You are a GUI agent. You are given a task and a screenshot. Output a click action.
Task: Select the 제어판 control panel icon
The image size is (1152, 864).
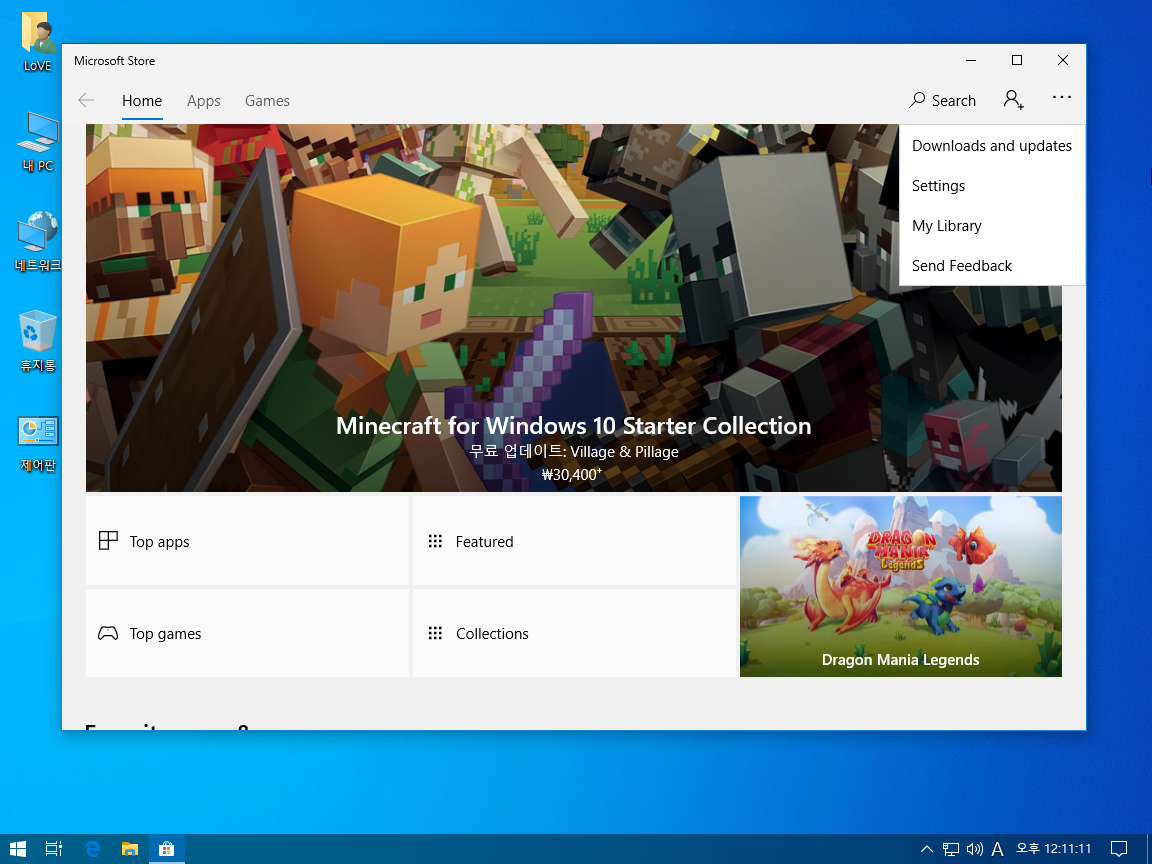pos(37,443)
